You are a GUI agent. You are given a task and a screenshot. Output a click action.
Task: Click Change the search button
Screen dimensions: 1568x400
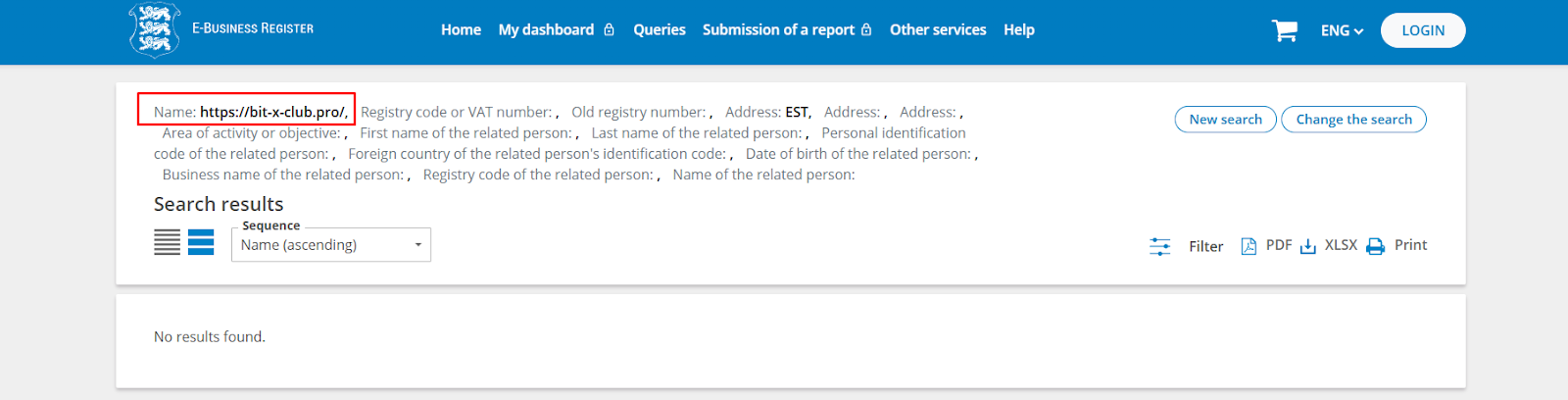pos(1353,120)
